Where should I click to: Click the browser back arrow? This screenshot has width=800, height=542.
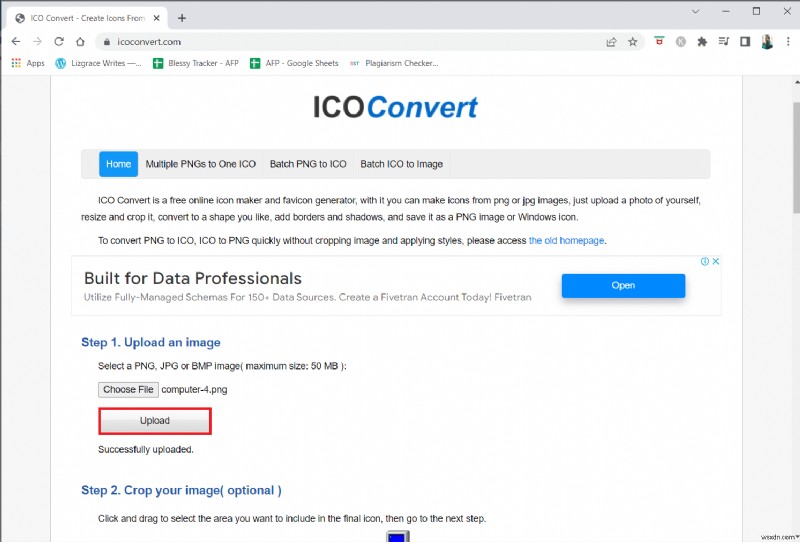click(15, 42)
